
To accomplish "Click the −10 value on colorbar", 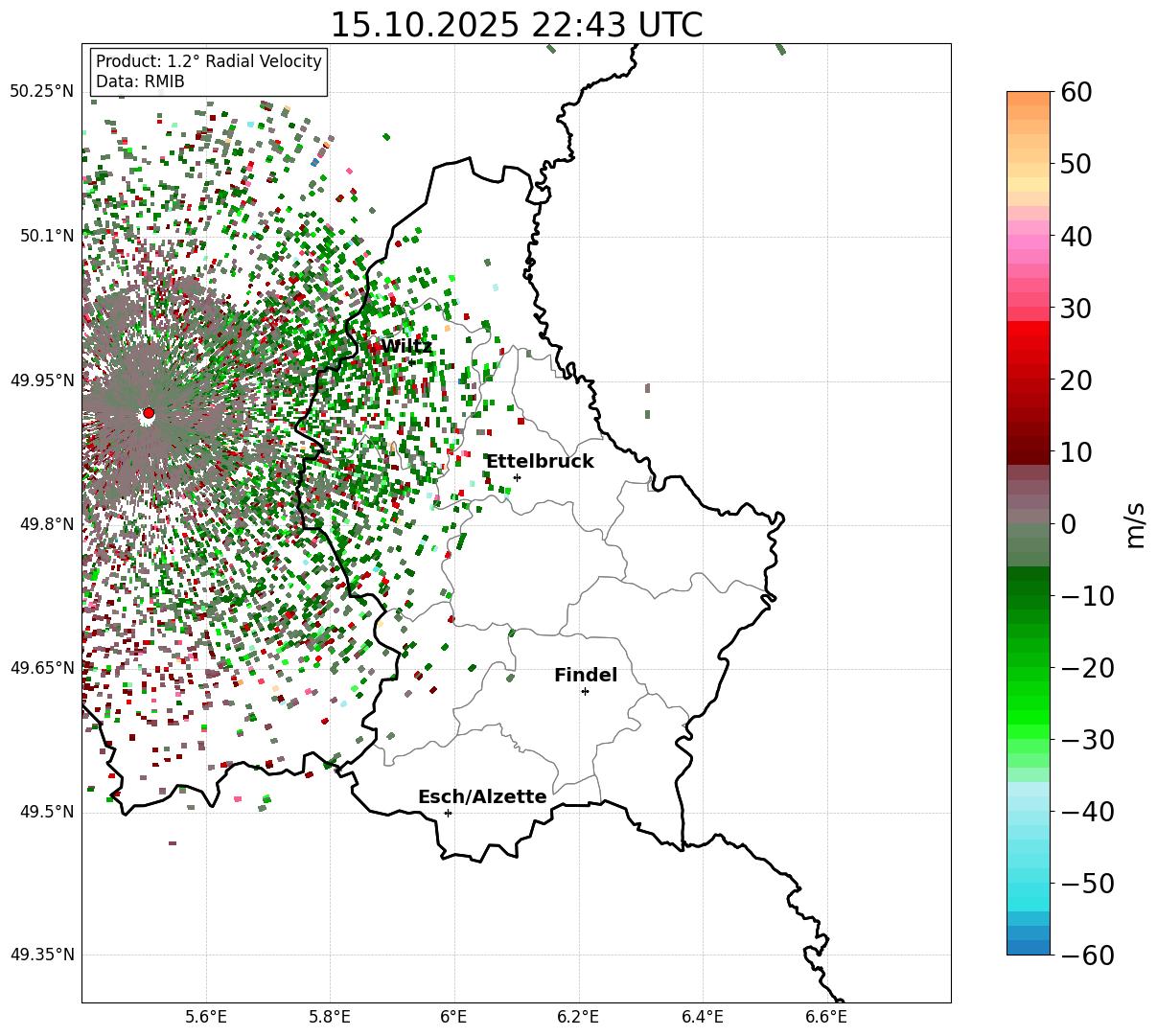I will (x=1087, y=596).
